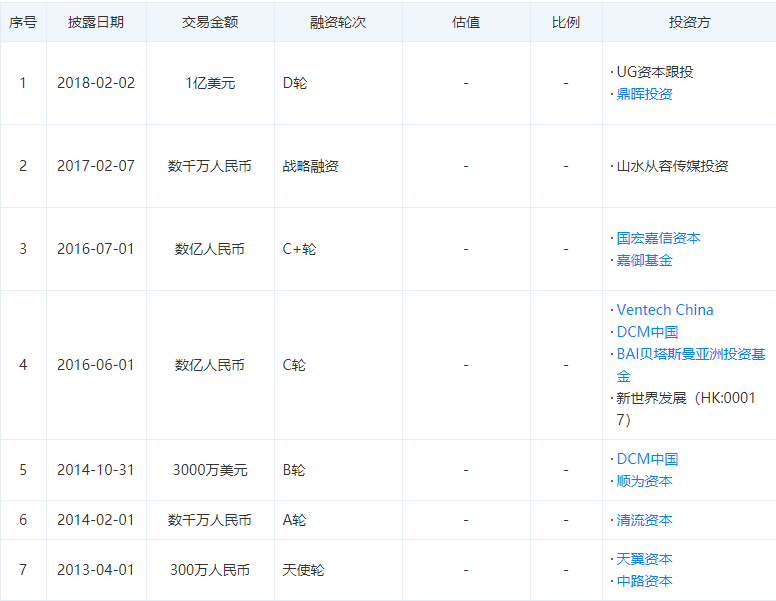Click the 山水从容传媒投资 investor text
776x601 pixels.
tap(672, 166)
